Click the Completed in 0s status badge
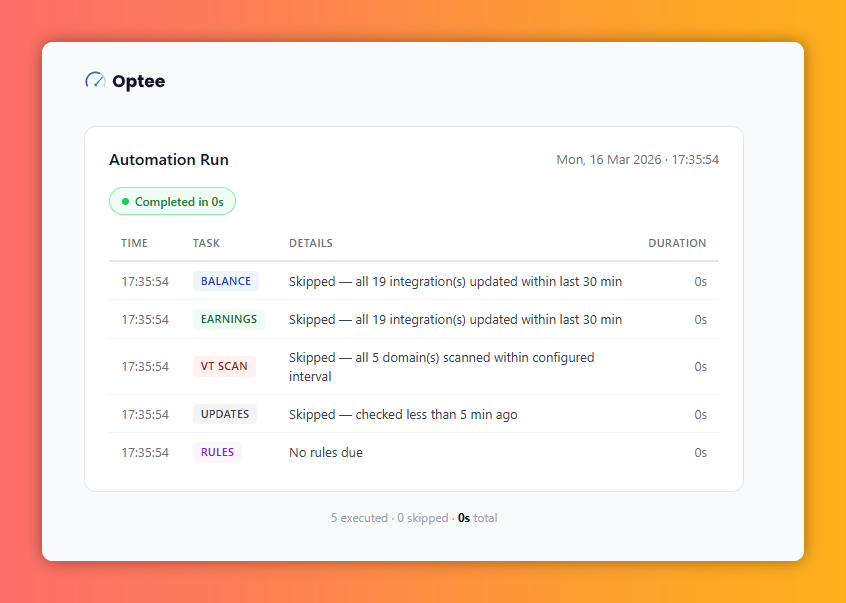This screenshot has width=846, height=603. [172, 201]
